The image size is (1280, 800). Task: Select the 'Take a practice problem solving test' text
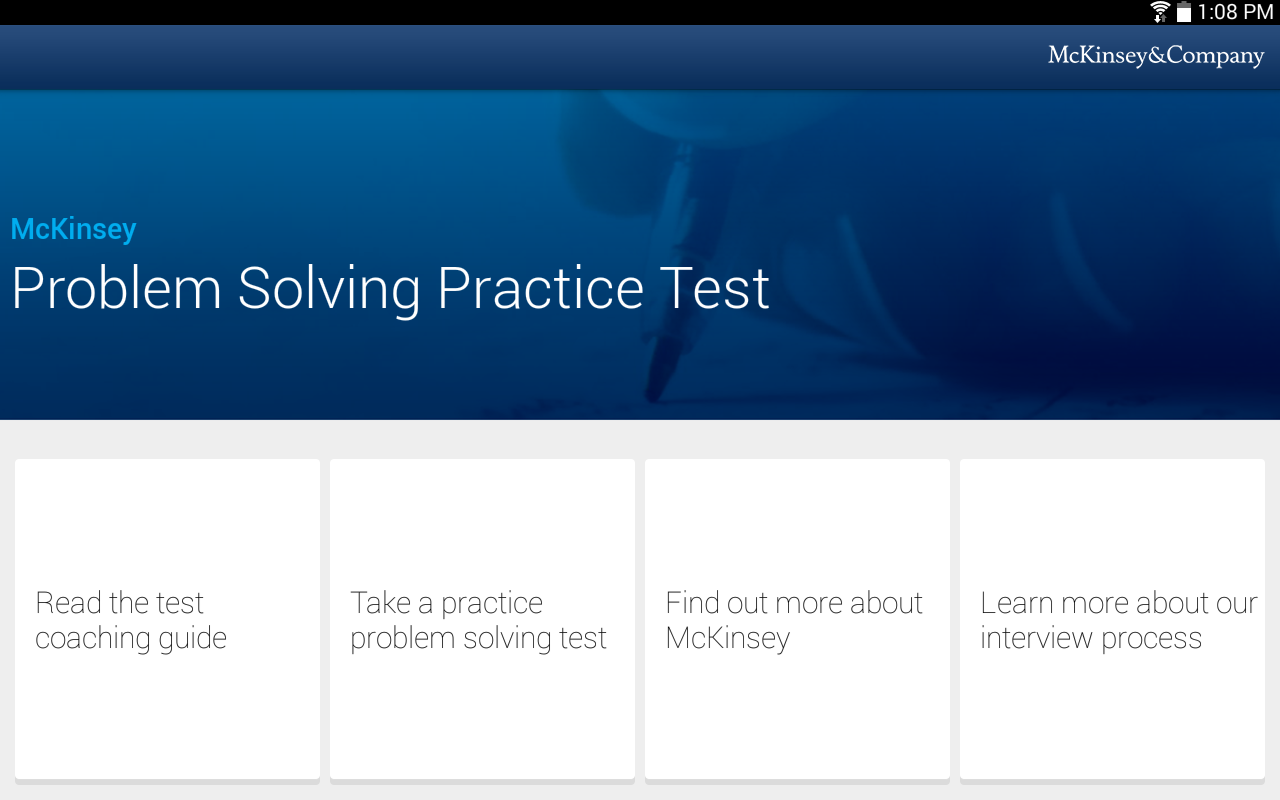(x=478, y=620)
